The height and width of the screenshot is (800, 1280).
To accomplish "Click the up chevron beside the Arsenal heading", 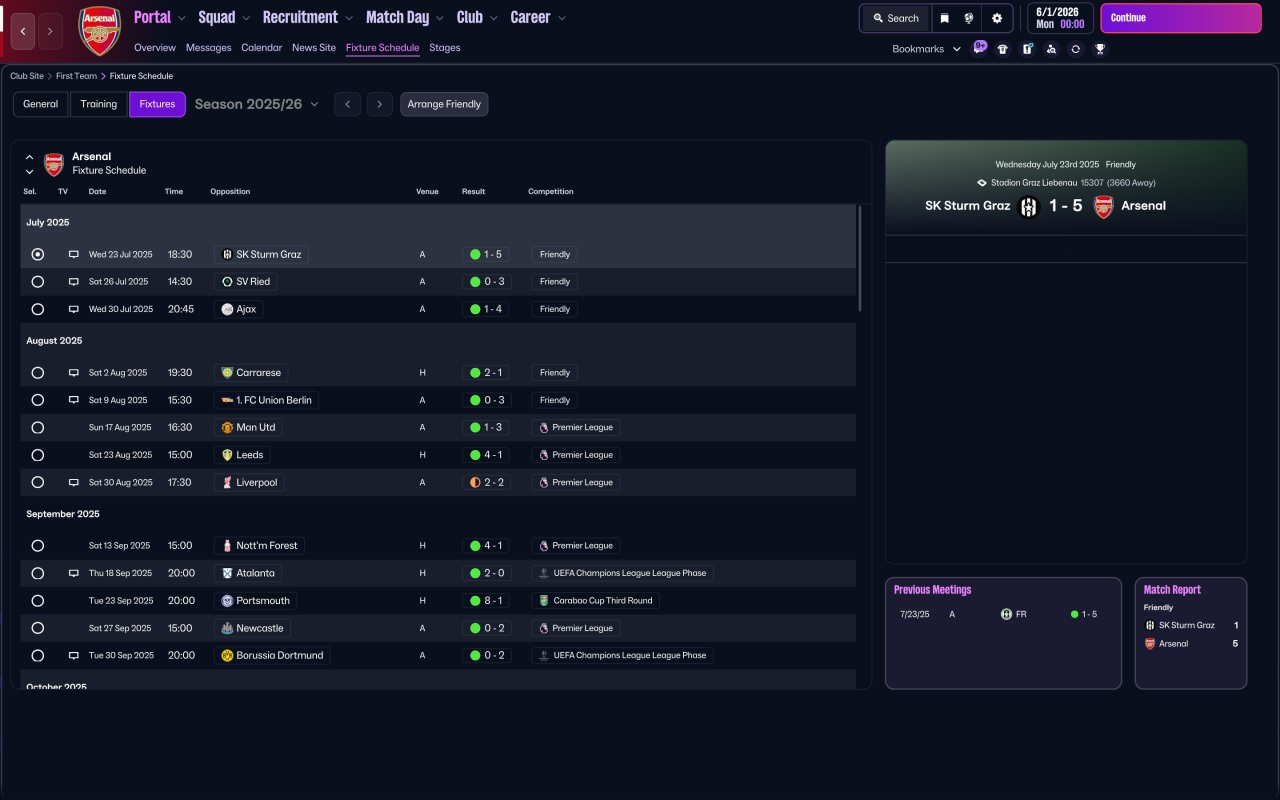I will click(29, 157).
